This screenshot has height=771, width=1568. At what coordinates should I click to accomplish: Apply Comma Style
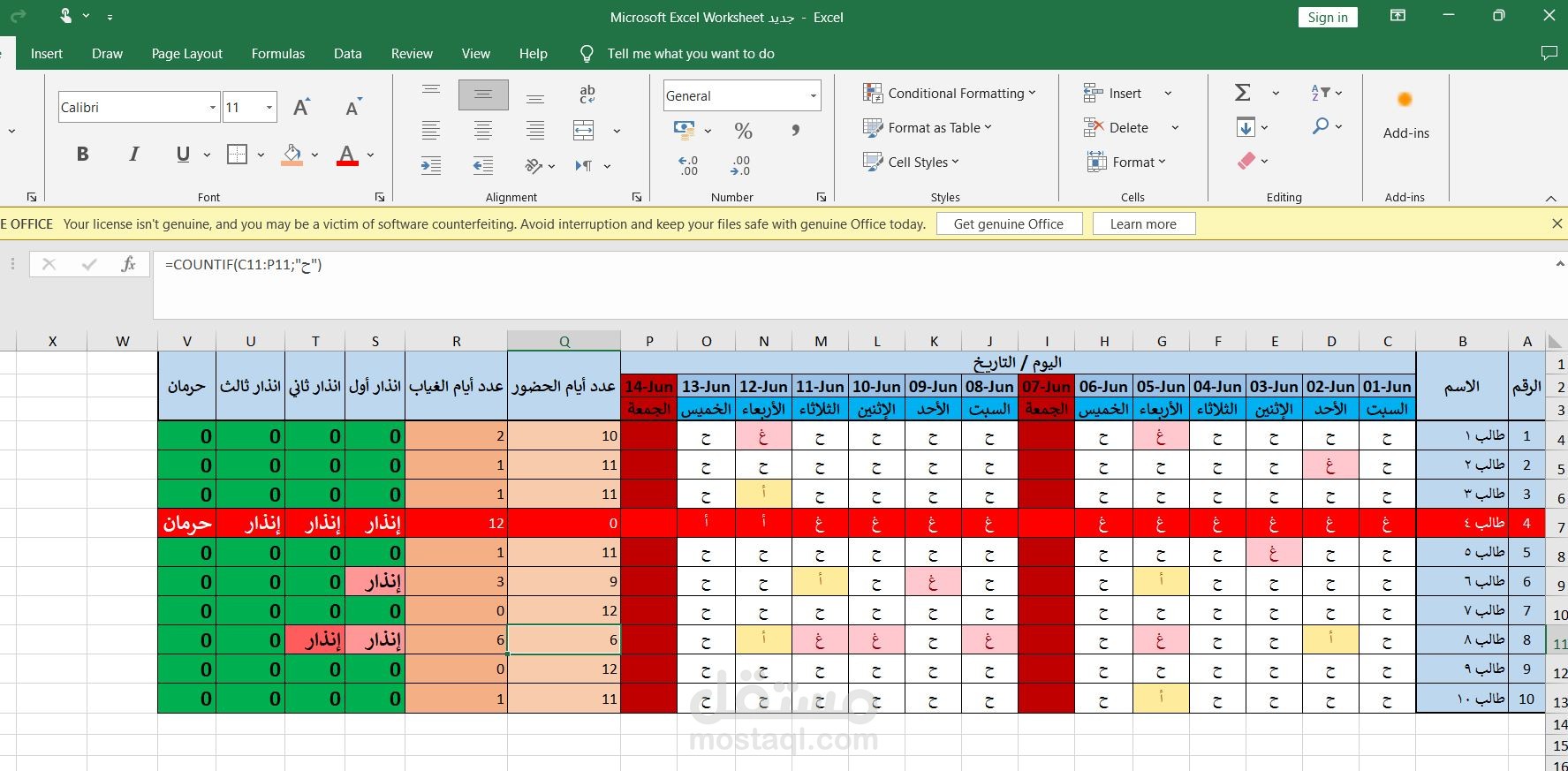tap(796, 131)
